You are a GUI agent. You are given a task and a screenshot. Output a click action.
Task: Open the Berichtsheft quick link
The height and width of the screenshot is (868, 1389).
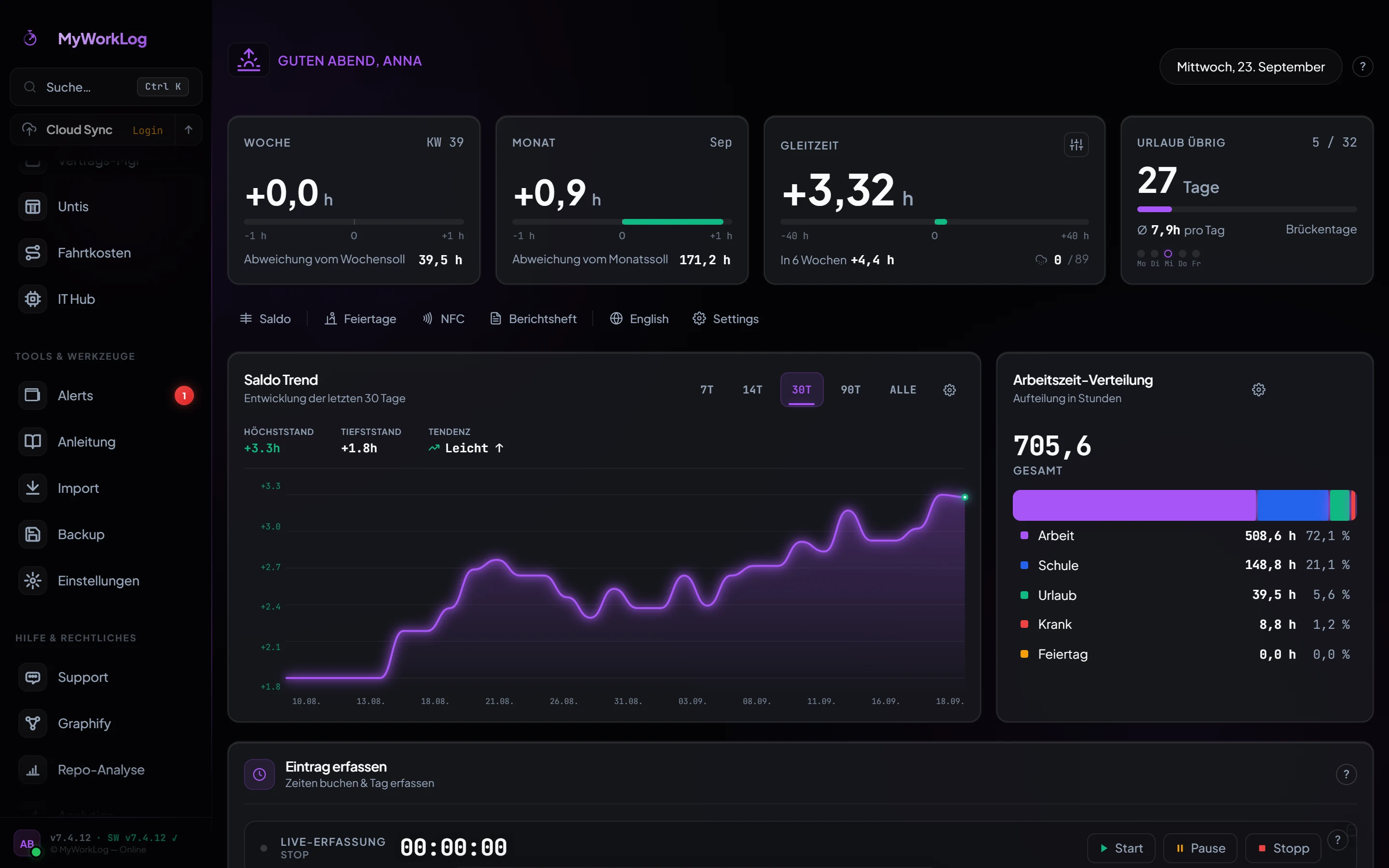[x=533, y=319]
